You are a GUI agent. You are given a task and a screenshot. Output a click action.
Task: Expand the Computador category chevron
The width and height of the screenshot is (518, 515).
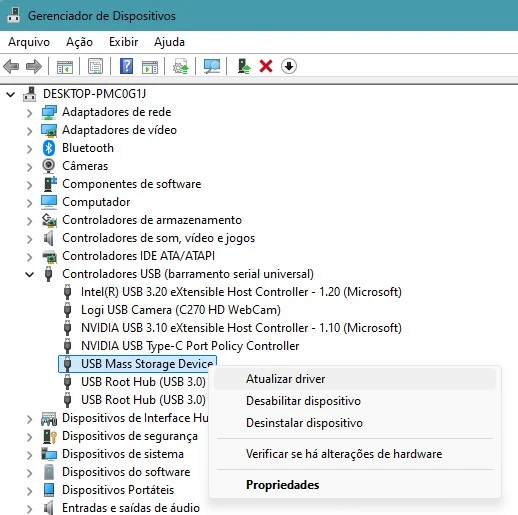[x=29, y=203]
